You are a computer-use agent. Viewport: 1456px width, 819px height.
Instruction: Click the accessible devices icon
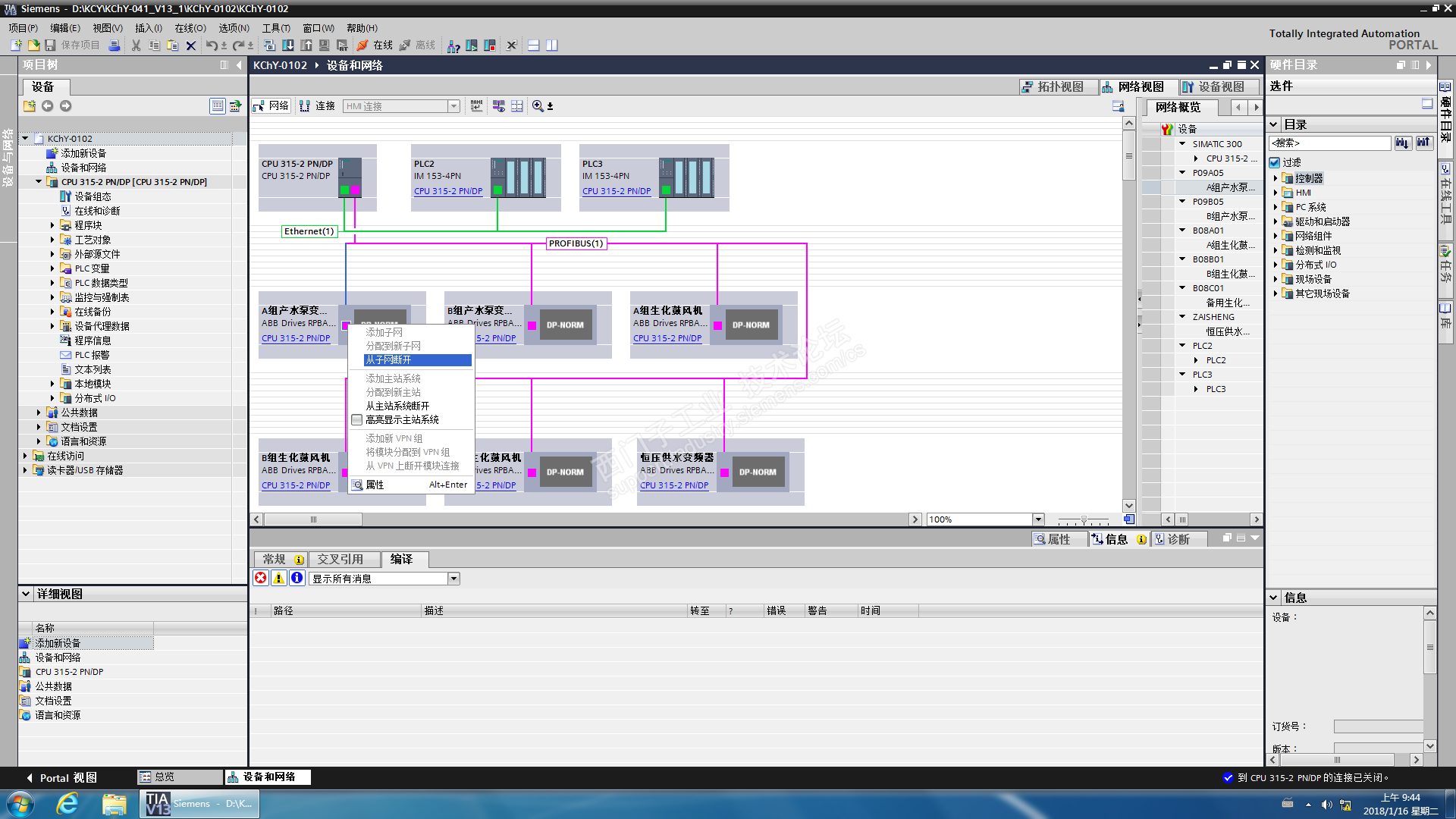pos(453,45)
